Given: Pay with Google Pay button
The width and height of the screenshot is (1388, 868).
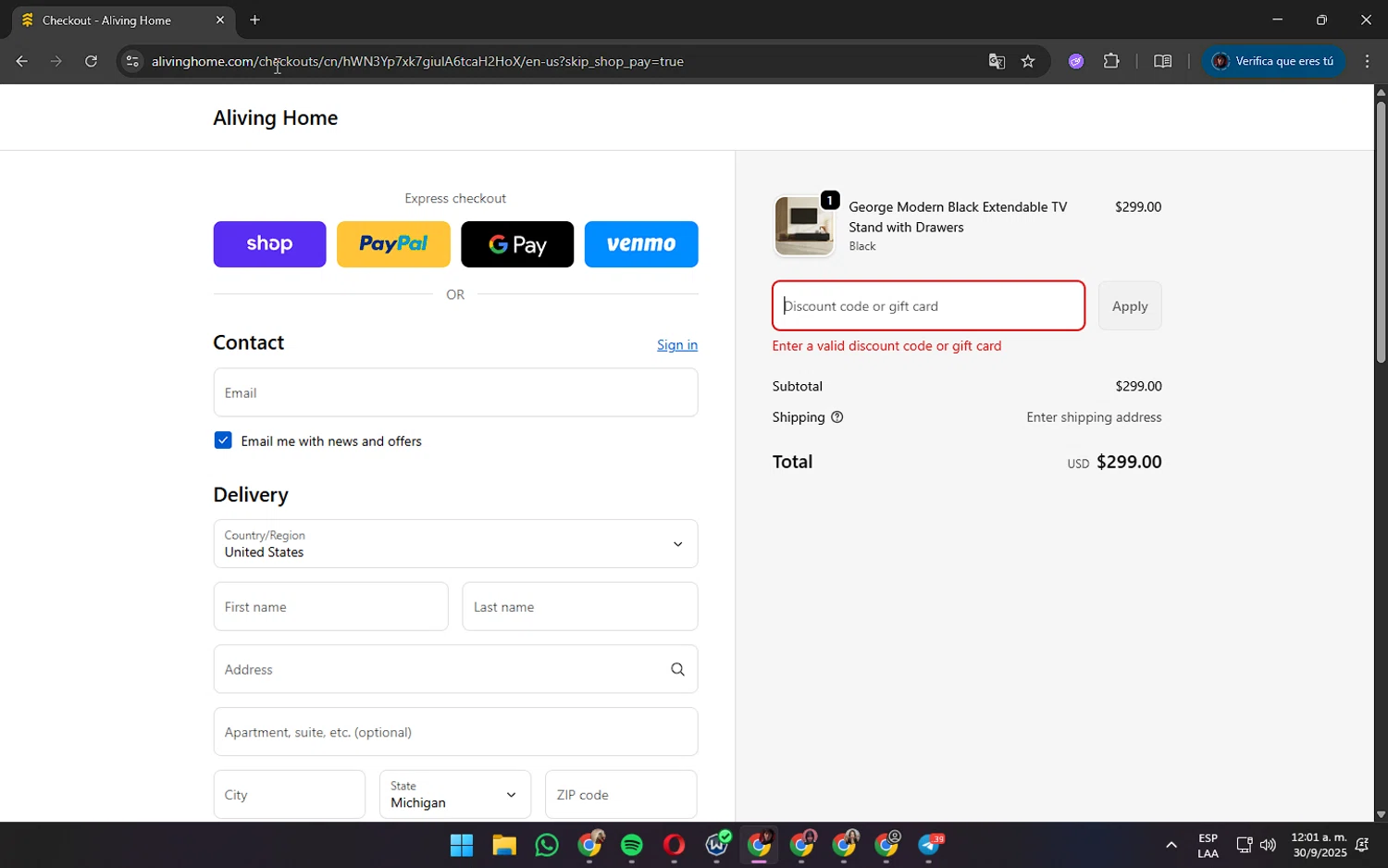Looking at the screenshot, I should 517,244.
